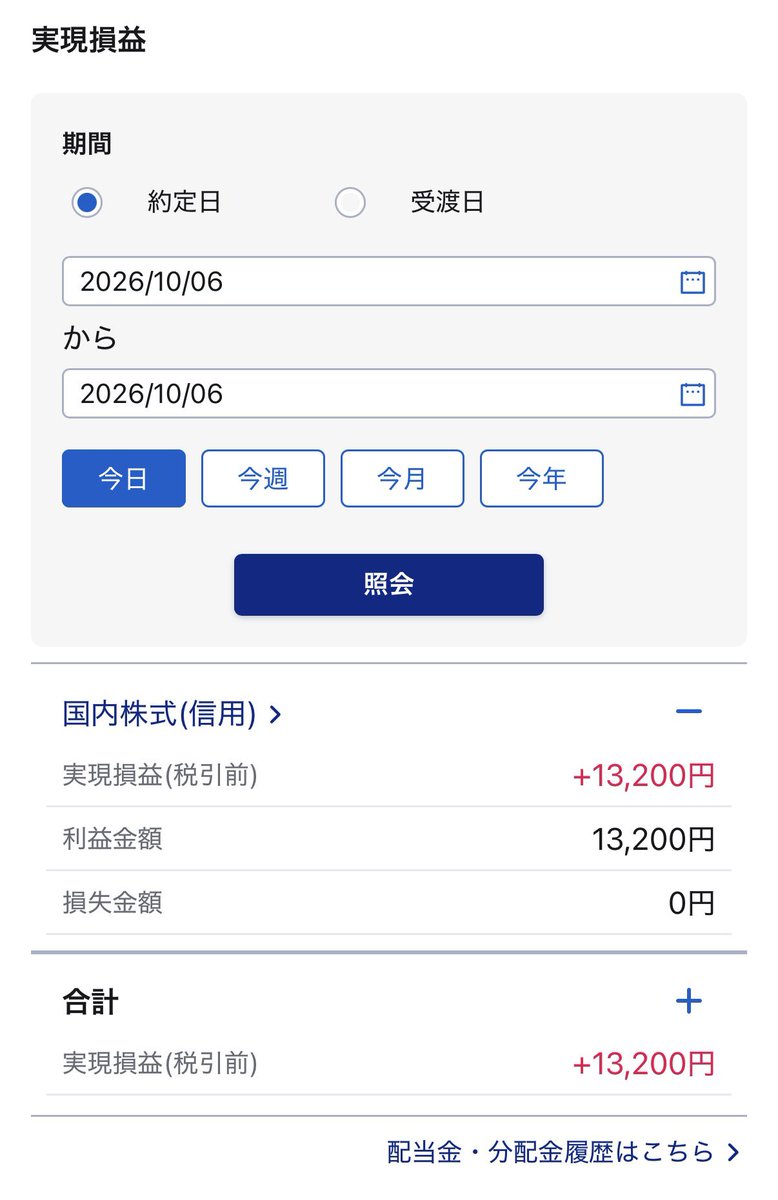Open 配当金・分配金履歴はこちら link

click(x=551, y=1152)
